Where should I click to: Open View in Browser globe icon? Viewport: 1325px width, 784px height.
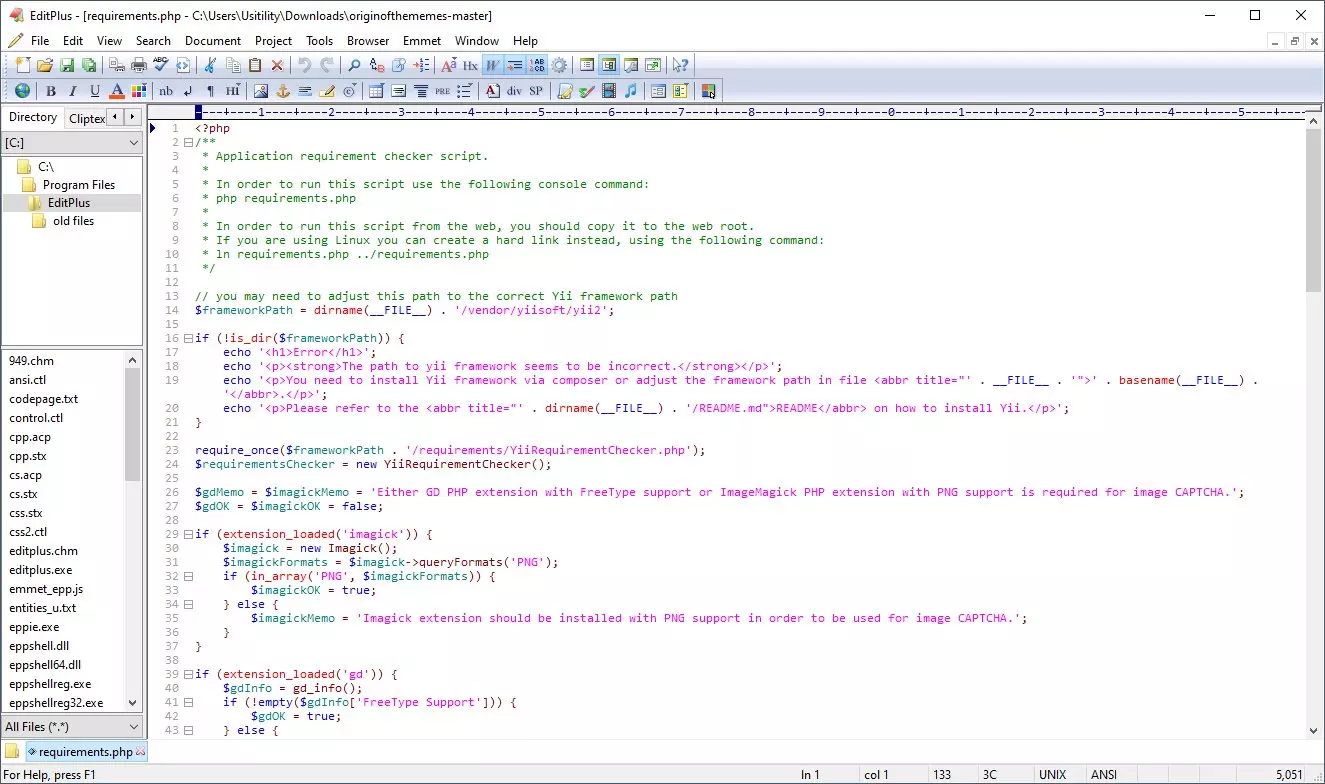pyautogui.click(x=22, y=91)
